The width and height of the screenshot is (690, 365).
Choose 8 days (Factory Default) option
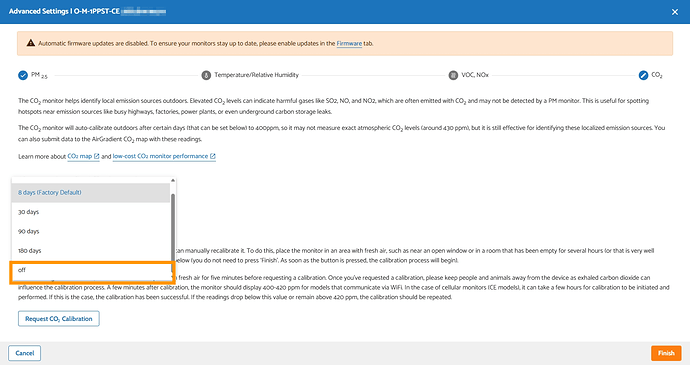point(91,192)
